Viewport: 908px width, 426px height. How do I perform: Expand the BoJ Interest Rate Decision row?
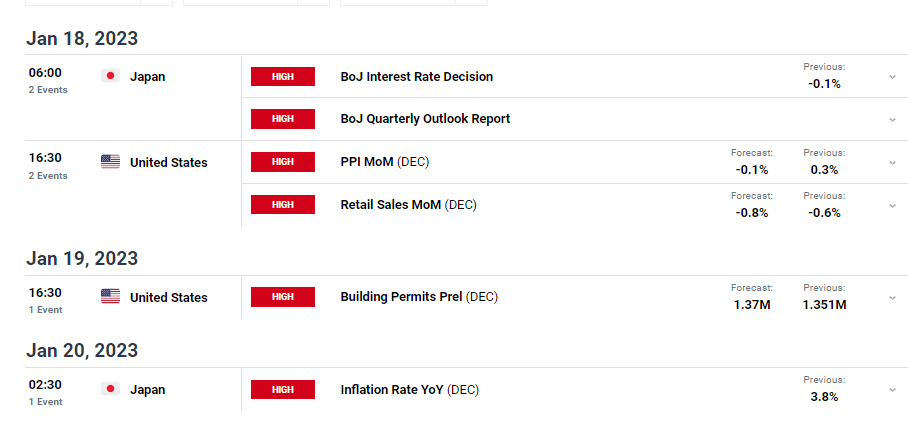pyautogui.click(x=892, y=77)
